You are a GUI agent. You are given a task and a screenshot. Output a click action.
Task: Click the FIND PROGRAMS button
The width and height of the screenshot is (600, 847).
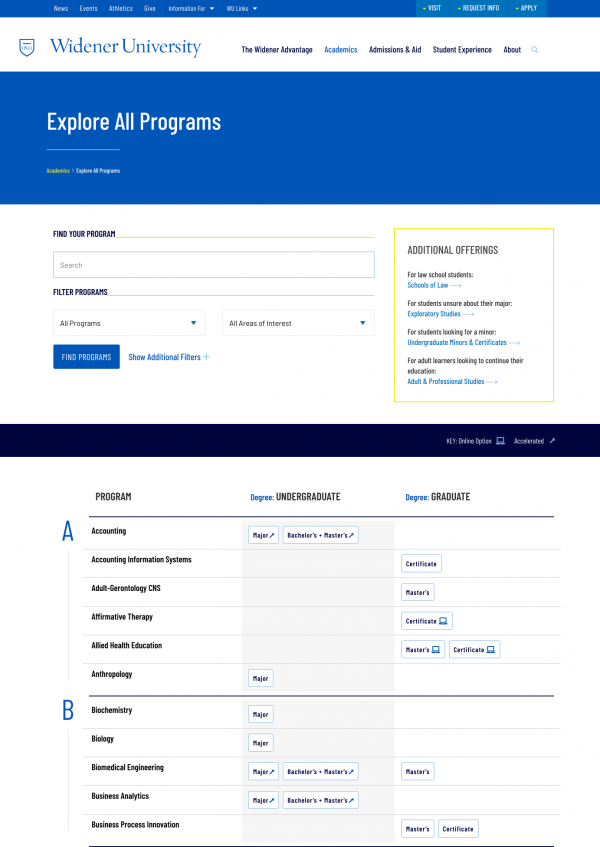86,357
